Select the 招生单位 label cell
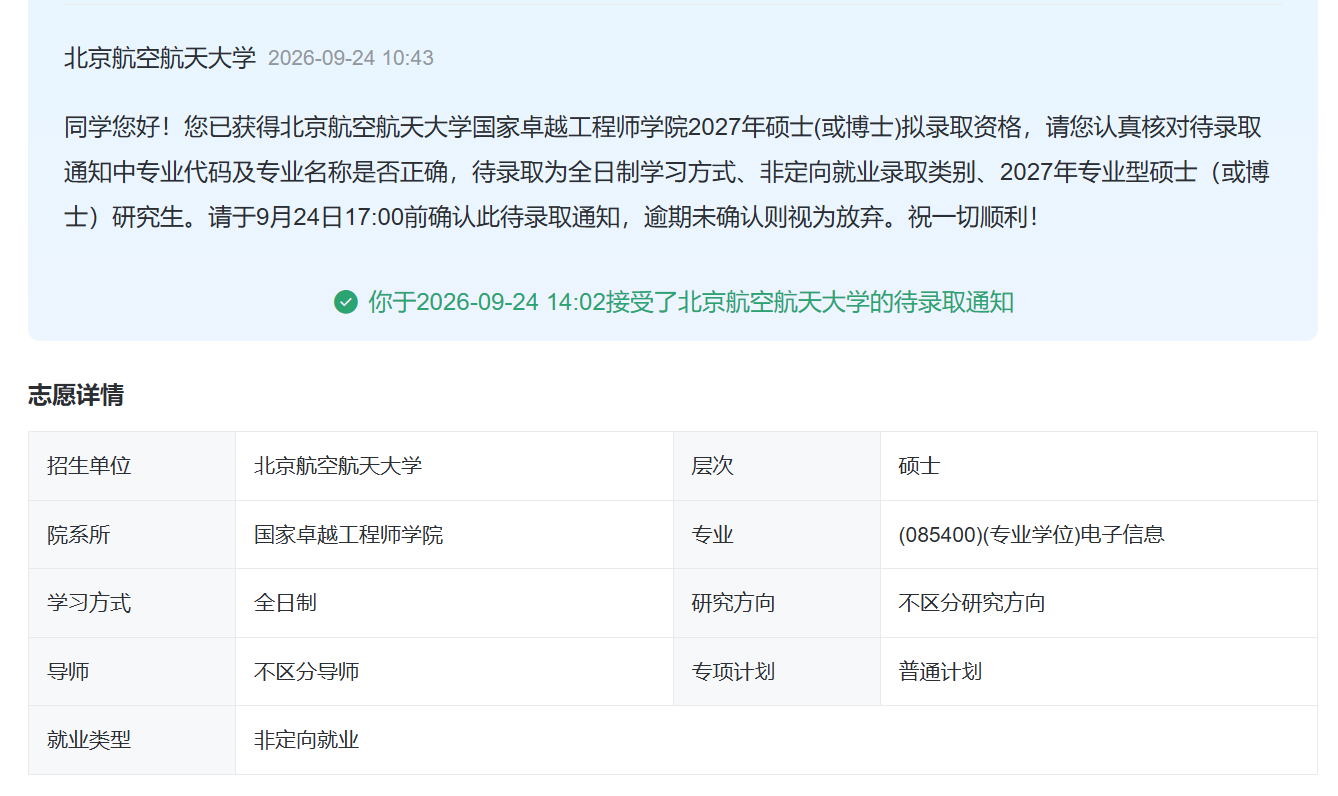 point(132,466)
